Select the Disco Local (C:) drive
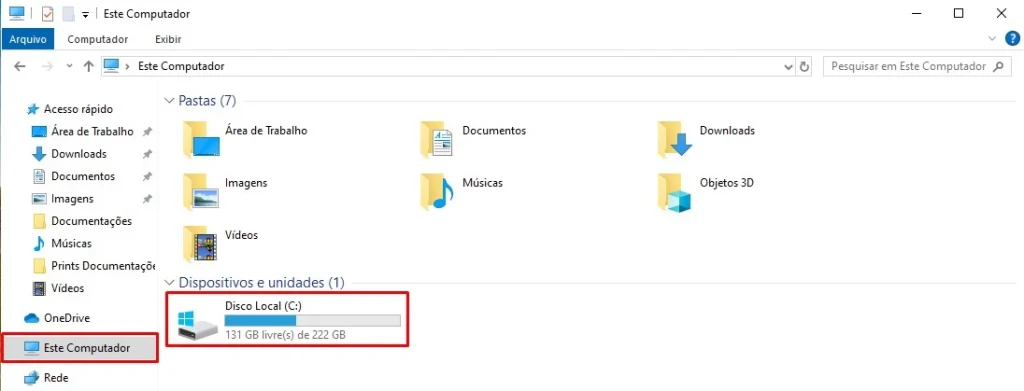This screenshot has width=1024, height=391. tap(288, 319)
